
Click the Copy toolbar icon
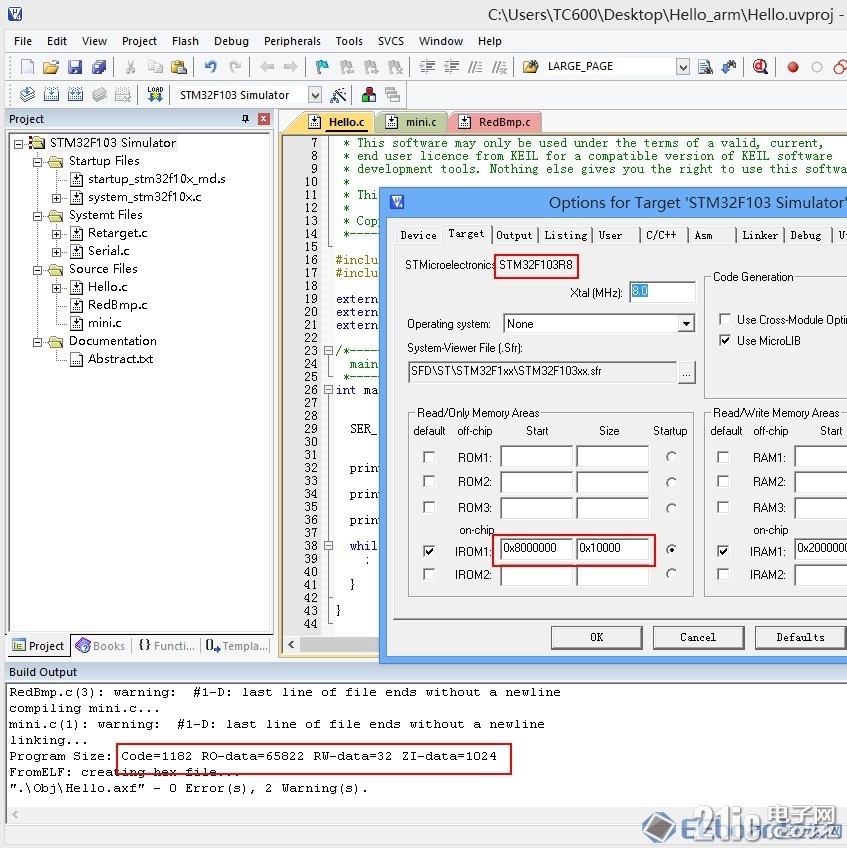155,67
